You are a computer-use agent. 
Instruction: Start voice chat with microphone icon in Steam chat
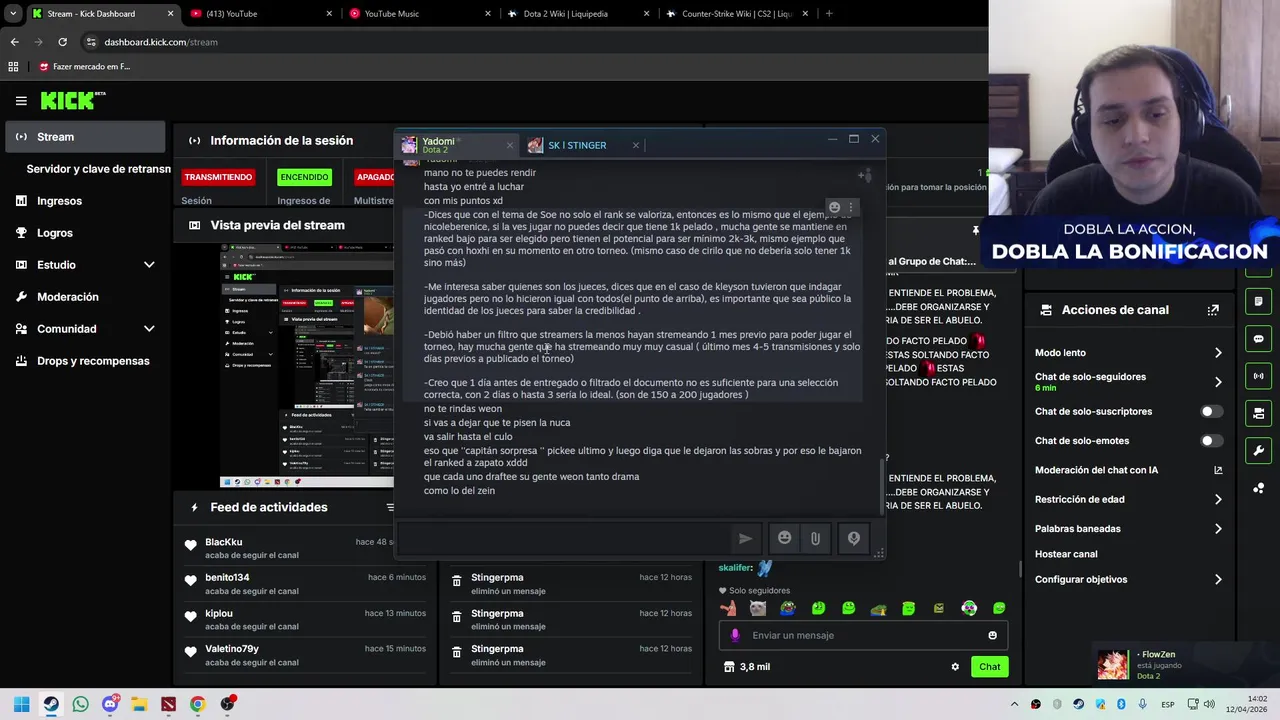853,538
